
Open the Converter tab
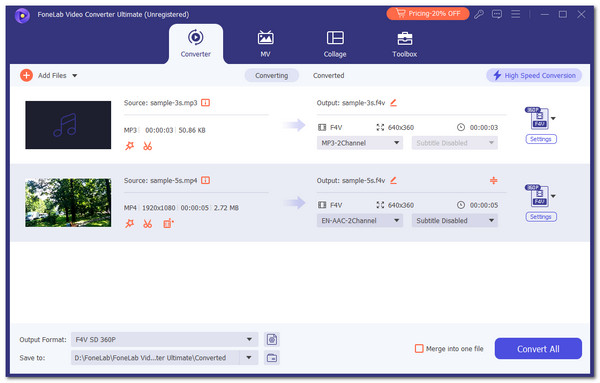click(196, 44)
